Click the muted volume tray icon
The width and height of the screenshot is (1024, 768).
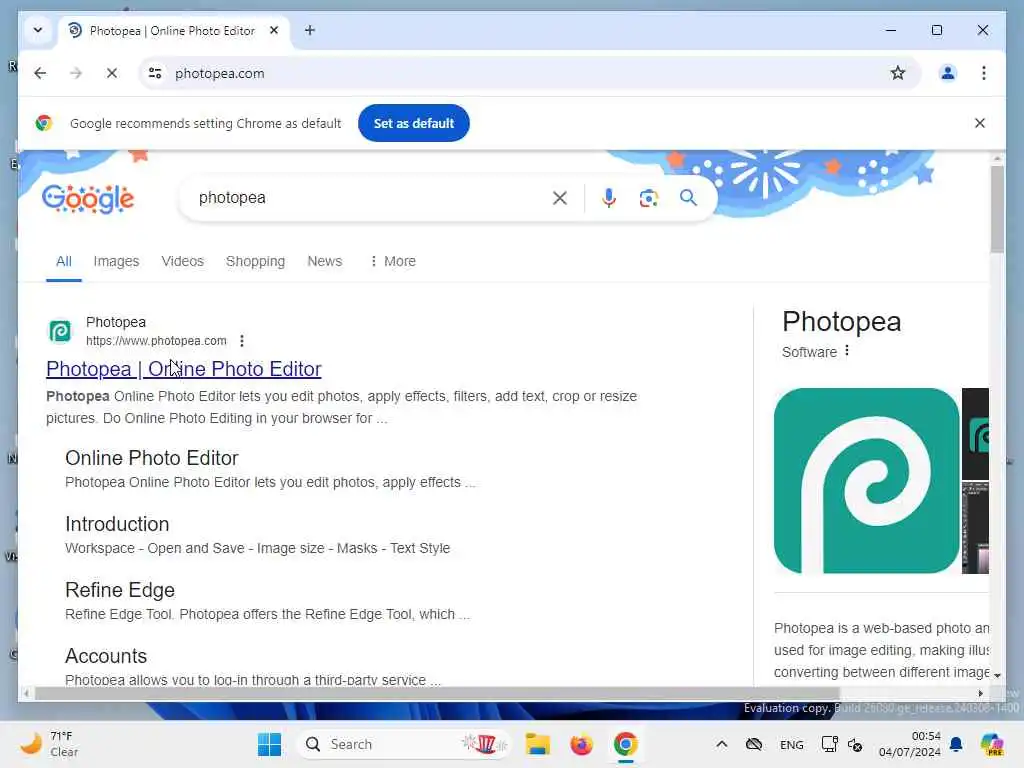point(855,744)
